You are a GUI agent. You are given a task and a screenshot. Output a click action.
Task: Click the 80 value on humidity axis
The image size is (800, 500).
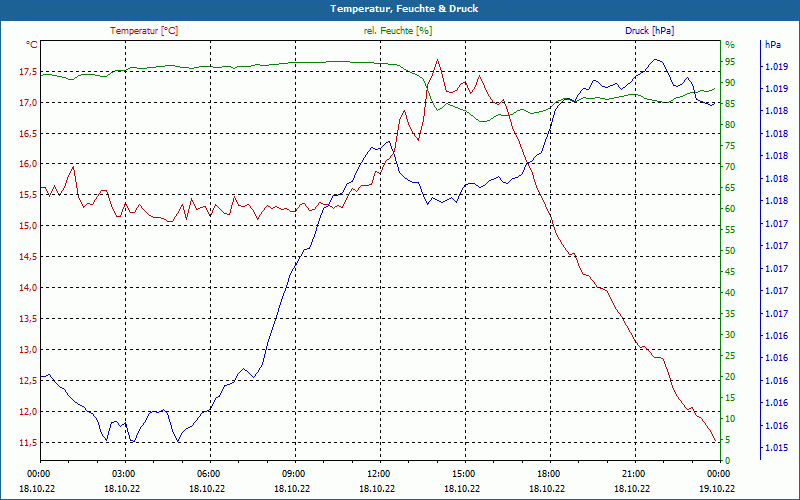[730, 124]
